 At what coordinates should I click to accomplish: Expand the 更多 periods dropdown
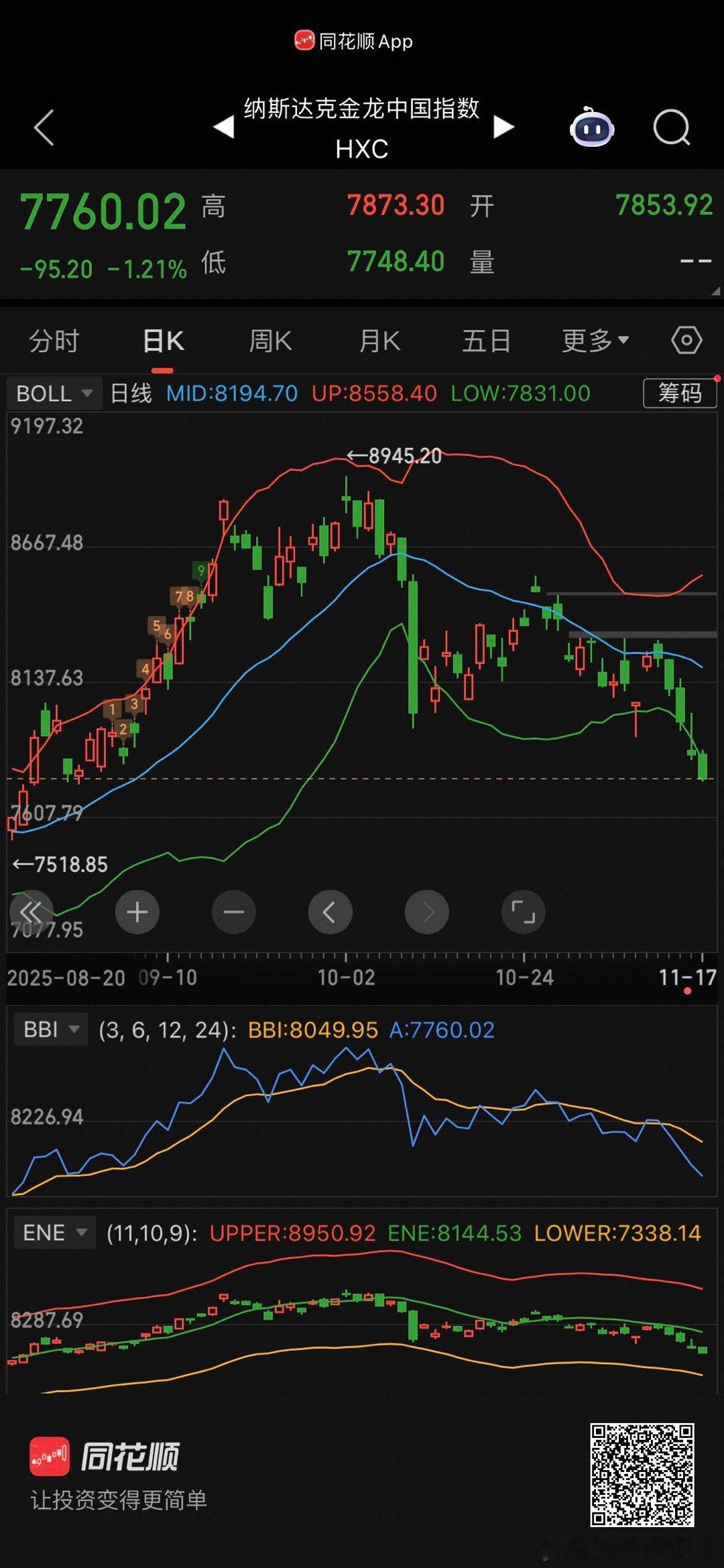(x=595, y=341)
